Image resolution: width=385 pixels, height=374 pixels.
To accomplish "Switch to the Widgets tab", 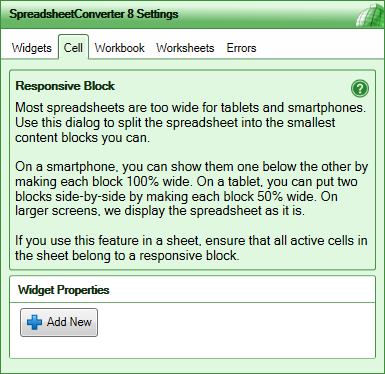I will pyautogui.click(x=32, y=48).
